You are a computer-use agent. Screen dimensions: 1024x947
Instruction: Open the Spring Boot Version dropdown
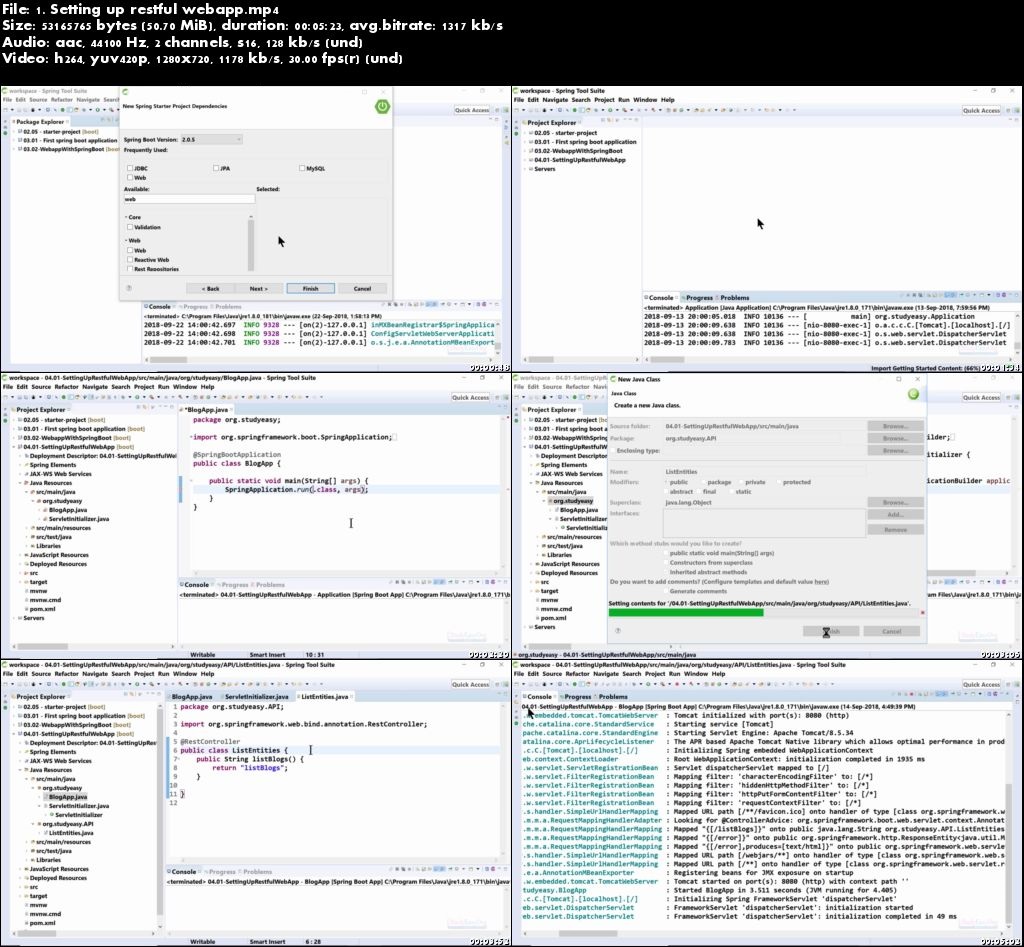[211, 139]
